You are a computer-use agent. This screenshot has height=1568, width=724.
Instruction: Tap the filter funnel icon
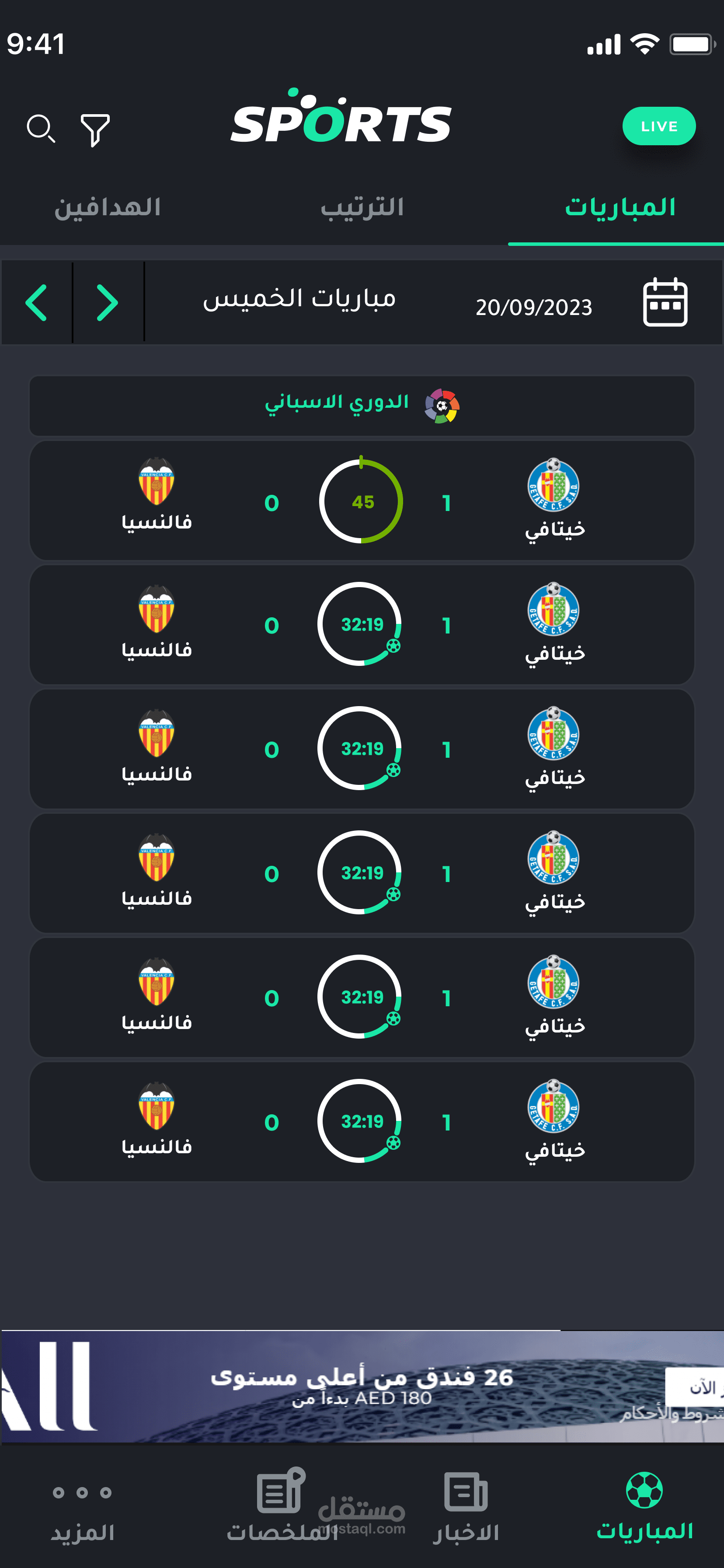tap(95, 129)
